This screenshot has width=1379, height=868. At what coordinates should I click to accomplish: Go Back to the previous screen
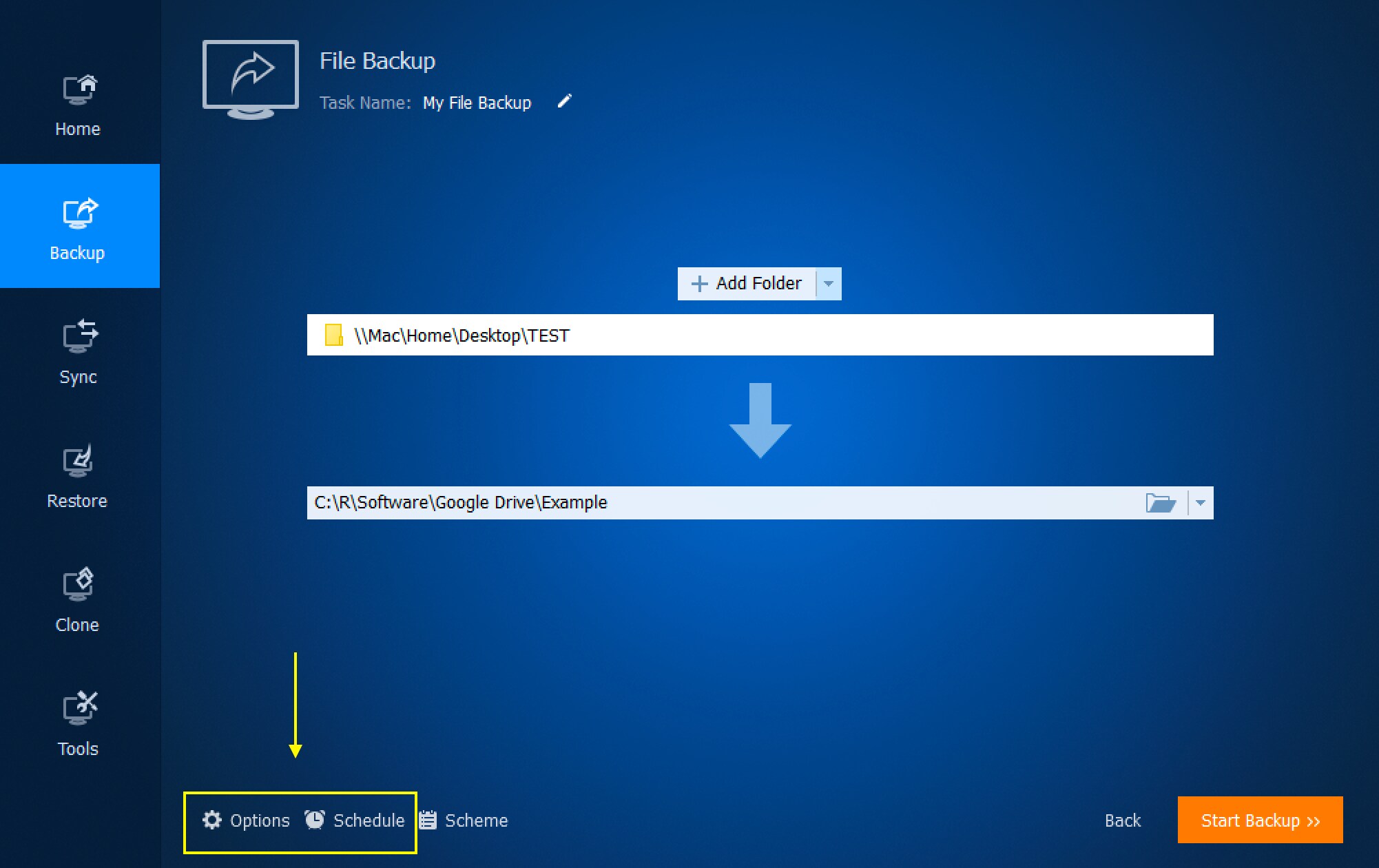tap(1122, 820)
